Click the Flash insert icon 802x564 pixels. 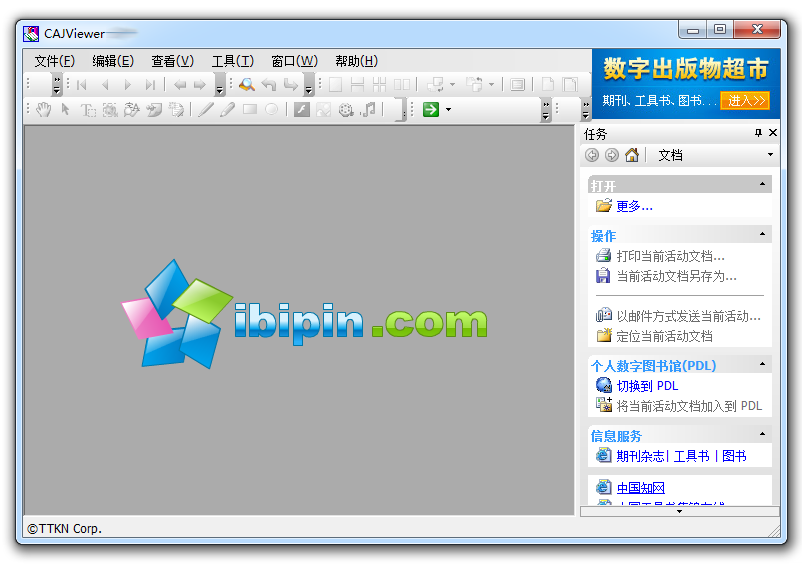302,109
